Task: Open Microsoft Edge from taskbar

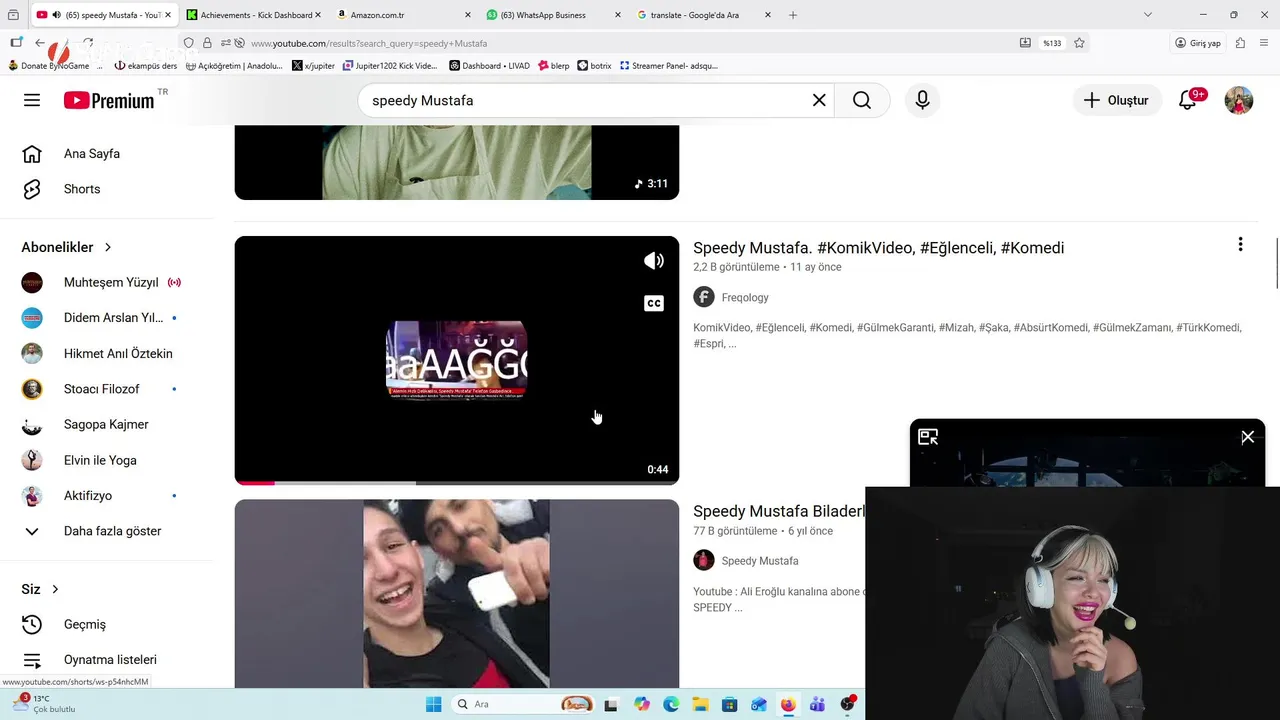Action: [671, 704]
